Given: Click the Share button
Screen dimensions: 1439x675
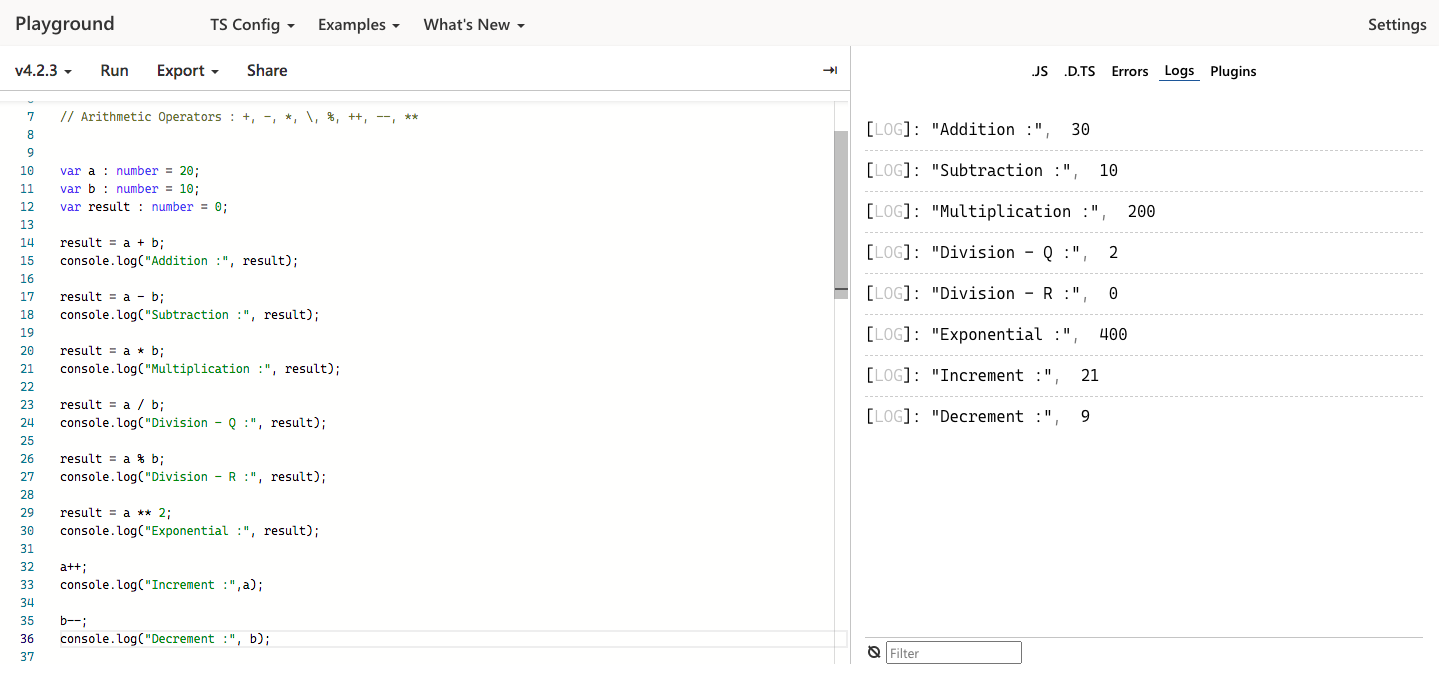Looking at the screenshot, I should point(267,71).
